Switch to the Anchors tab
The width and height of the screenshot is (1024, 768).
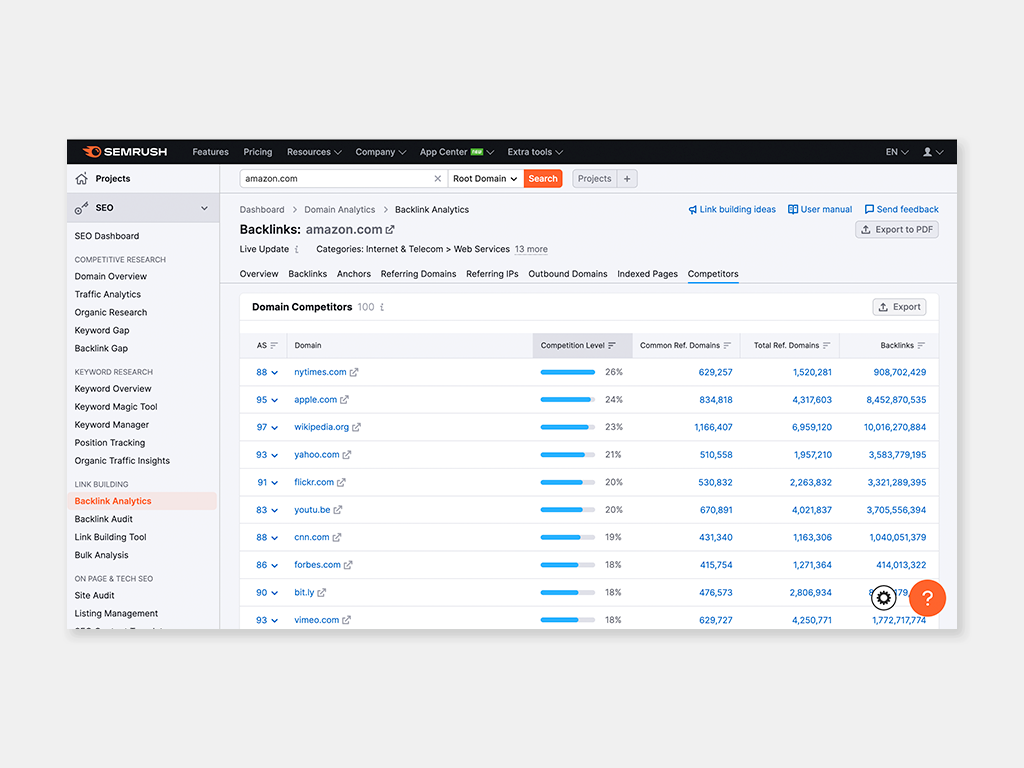click(x=353, y=273)
